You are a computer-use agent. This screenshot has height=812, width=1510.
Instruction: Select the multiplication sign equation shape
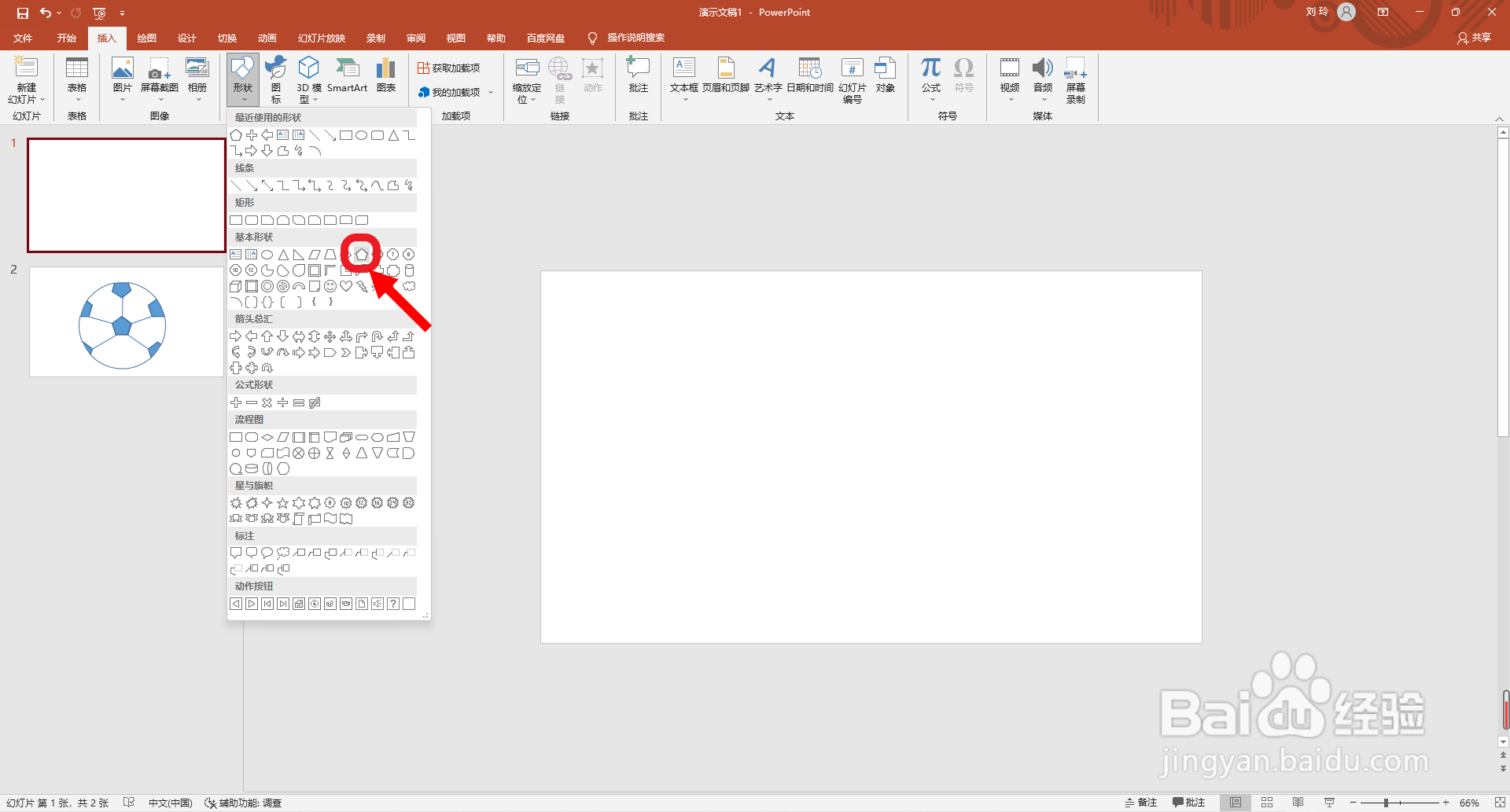pyautogui.click(x=267, y=402)
